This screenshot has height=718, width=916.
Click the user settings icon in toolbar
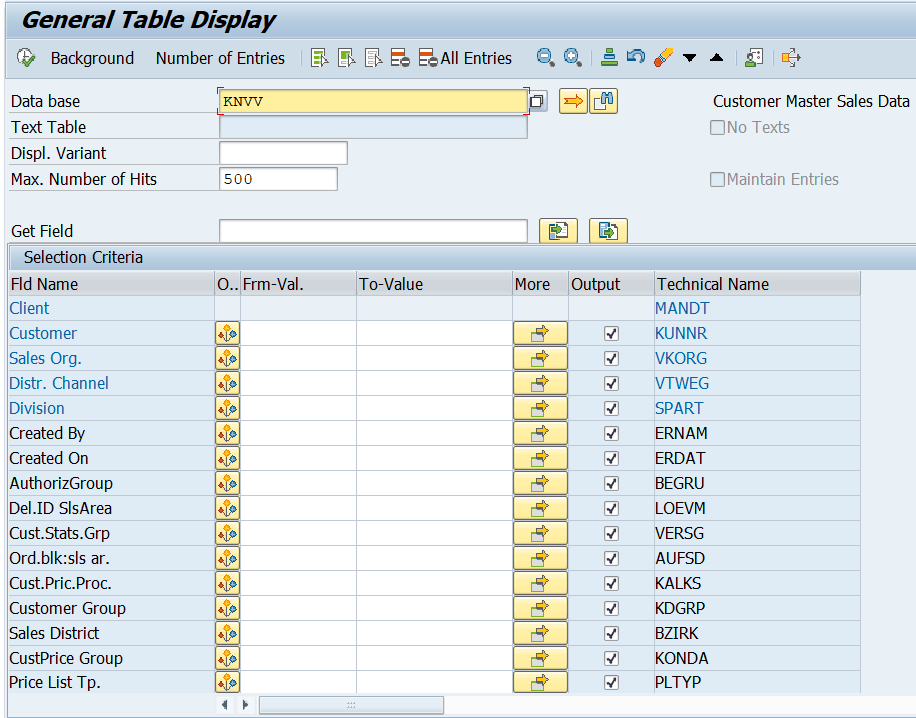coord(754,57)
